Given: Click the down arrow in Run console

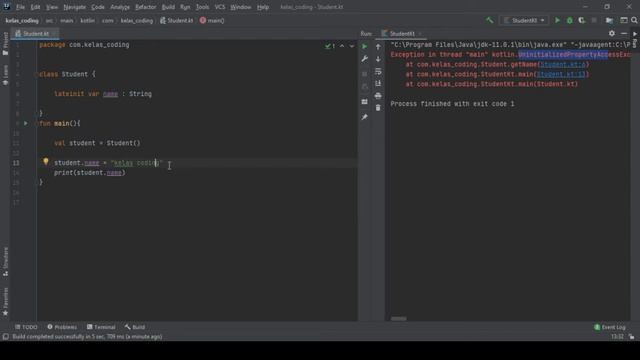Looking at the screenshot, I should click(x=378, y=59).
